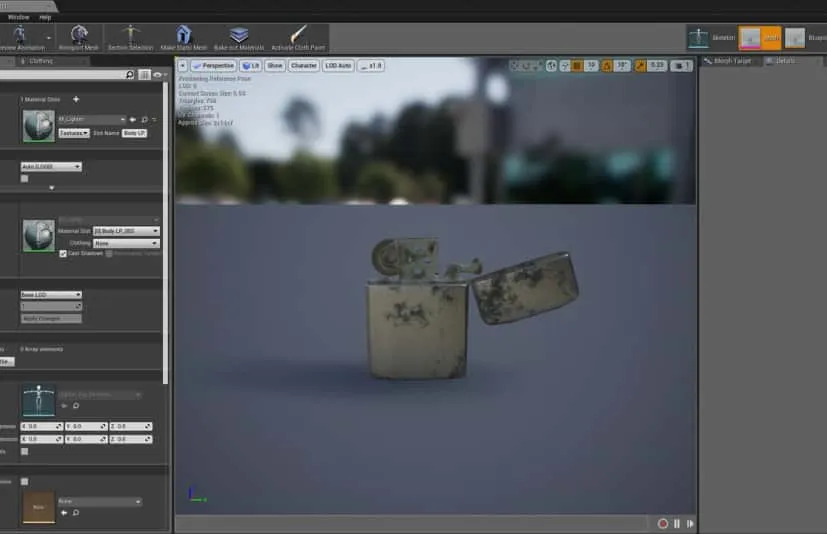Add a new material slot with plus icon
Image resolution: width=827 pixels, height=534 pixels.
coord(76,99)
